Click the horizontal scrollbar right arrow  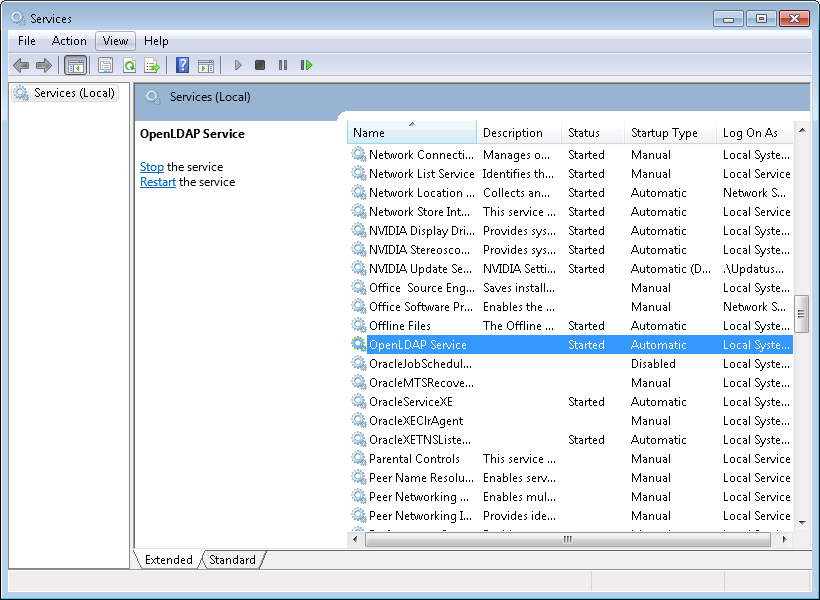coord(784,539)
